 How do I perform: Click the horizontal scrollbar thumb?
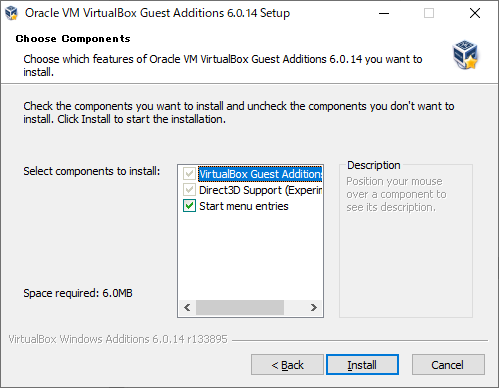(x=240, y=307)
